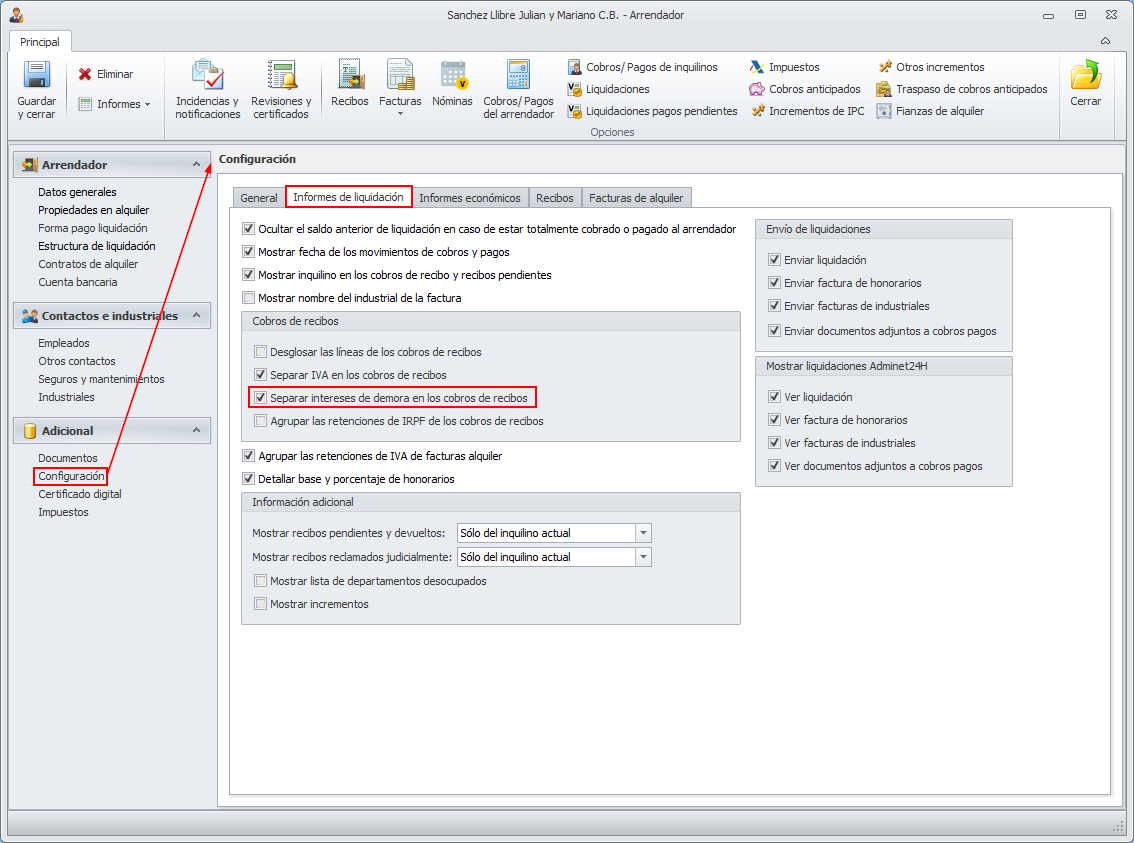Open Certificado digital in sidebar
1134x843 pixels.
click(80, 495)
